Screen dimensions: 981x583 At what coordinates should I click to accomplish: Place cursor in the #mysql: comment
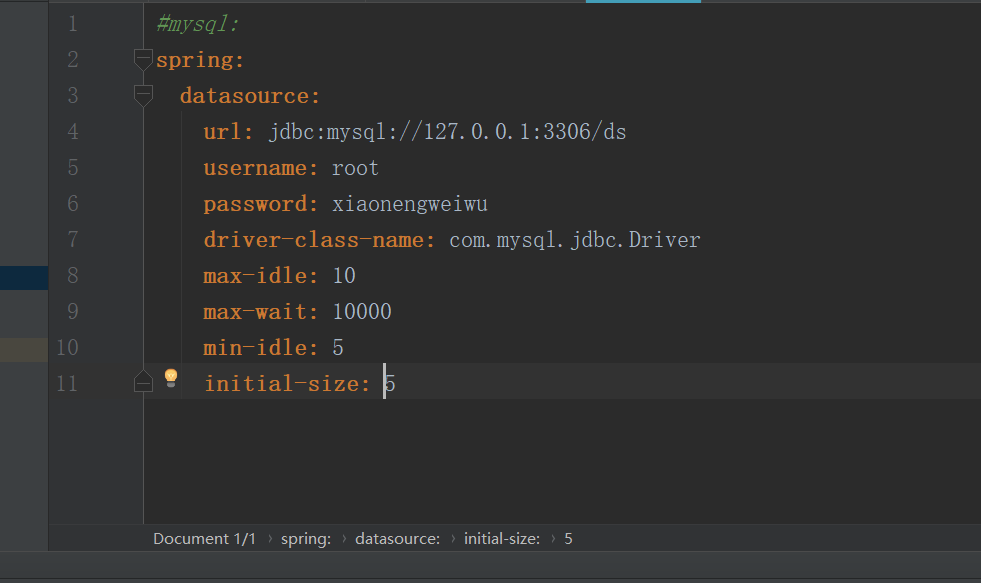pos(198,24)
